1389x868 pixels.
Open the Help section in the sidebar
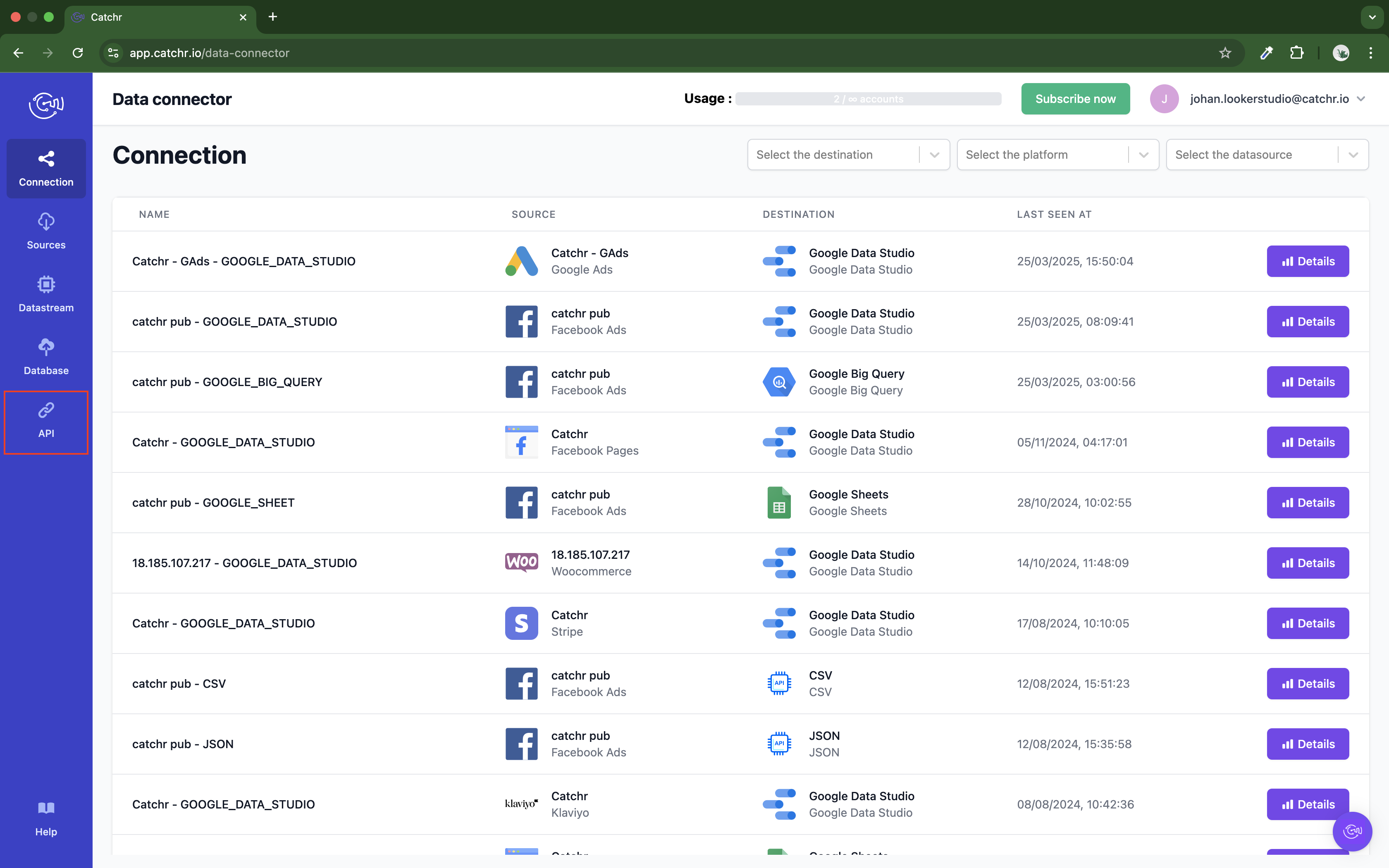46,819
